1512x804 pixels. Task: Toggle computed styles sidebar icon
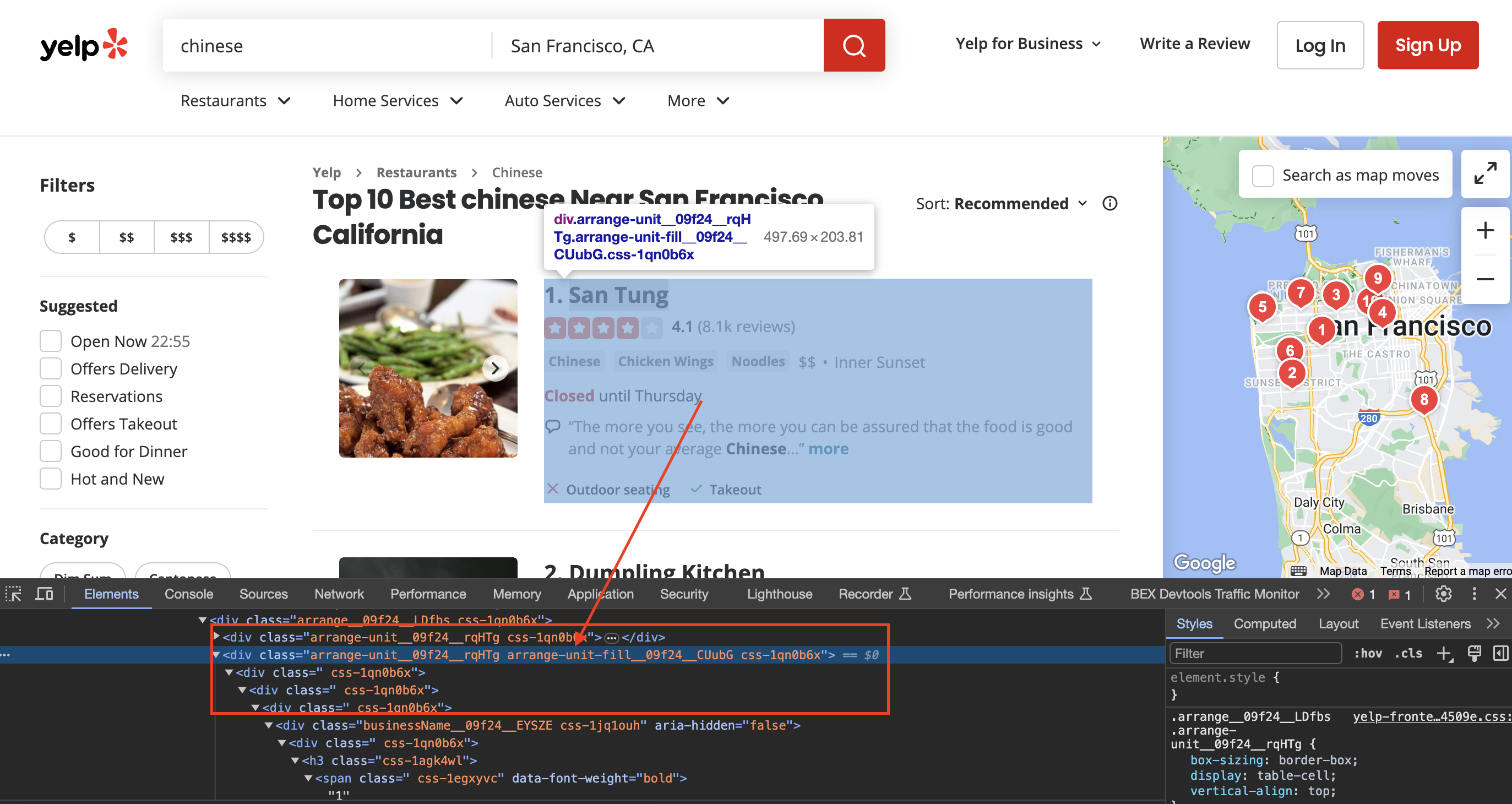pos(1500,654)
